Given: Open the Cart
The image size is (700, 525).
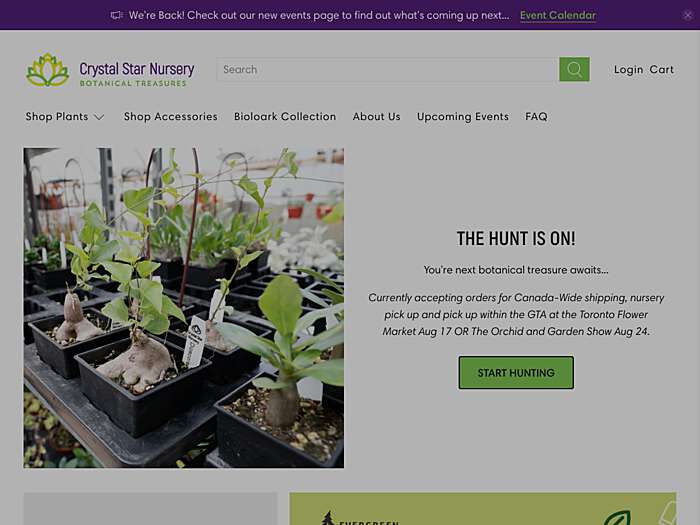Looking at the screenshot, I should pos(661,70).
